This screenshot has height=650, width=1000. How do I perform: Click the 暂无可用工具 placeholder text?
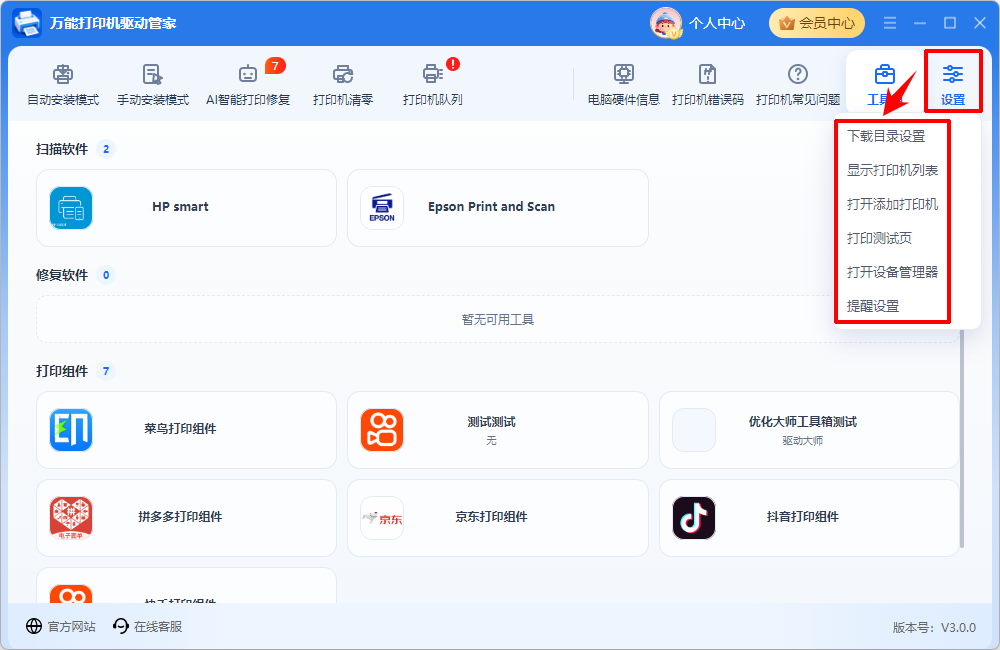497,319
